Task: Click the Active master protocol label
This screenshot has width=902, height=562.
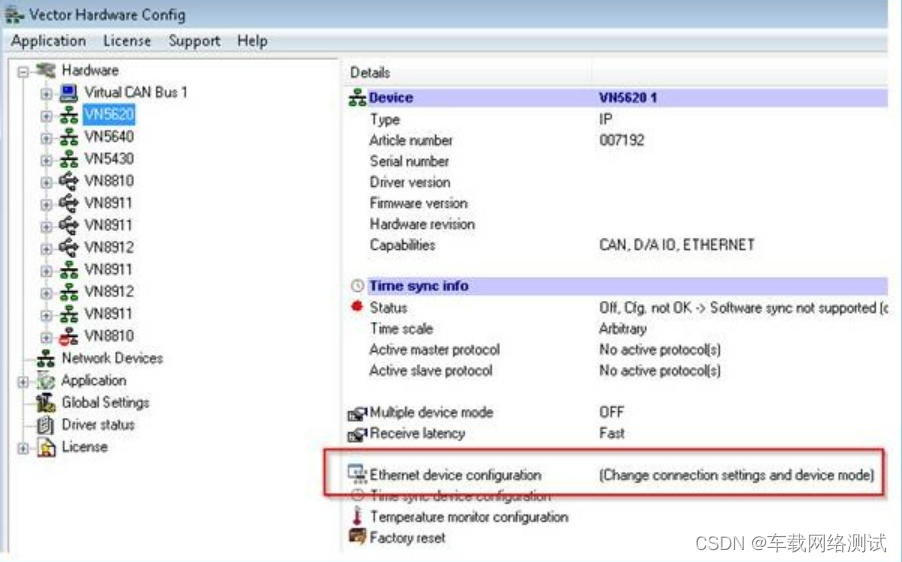Action: pyautogui.click(x=434, y=350)
